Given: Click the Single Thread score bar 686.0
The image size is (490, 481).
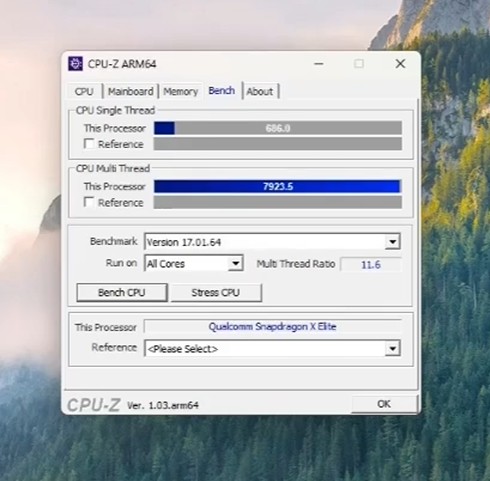Looking at the screenshot, I should [278, 128].
